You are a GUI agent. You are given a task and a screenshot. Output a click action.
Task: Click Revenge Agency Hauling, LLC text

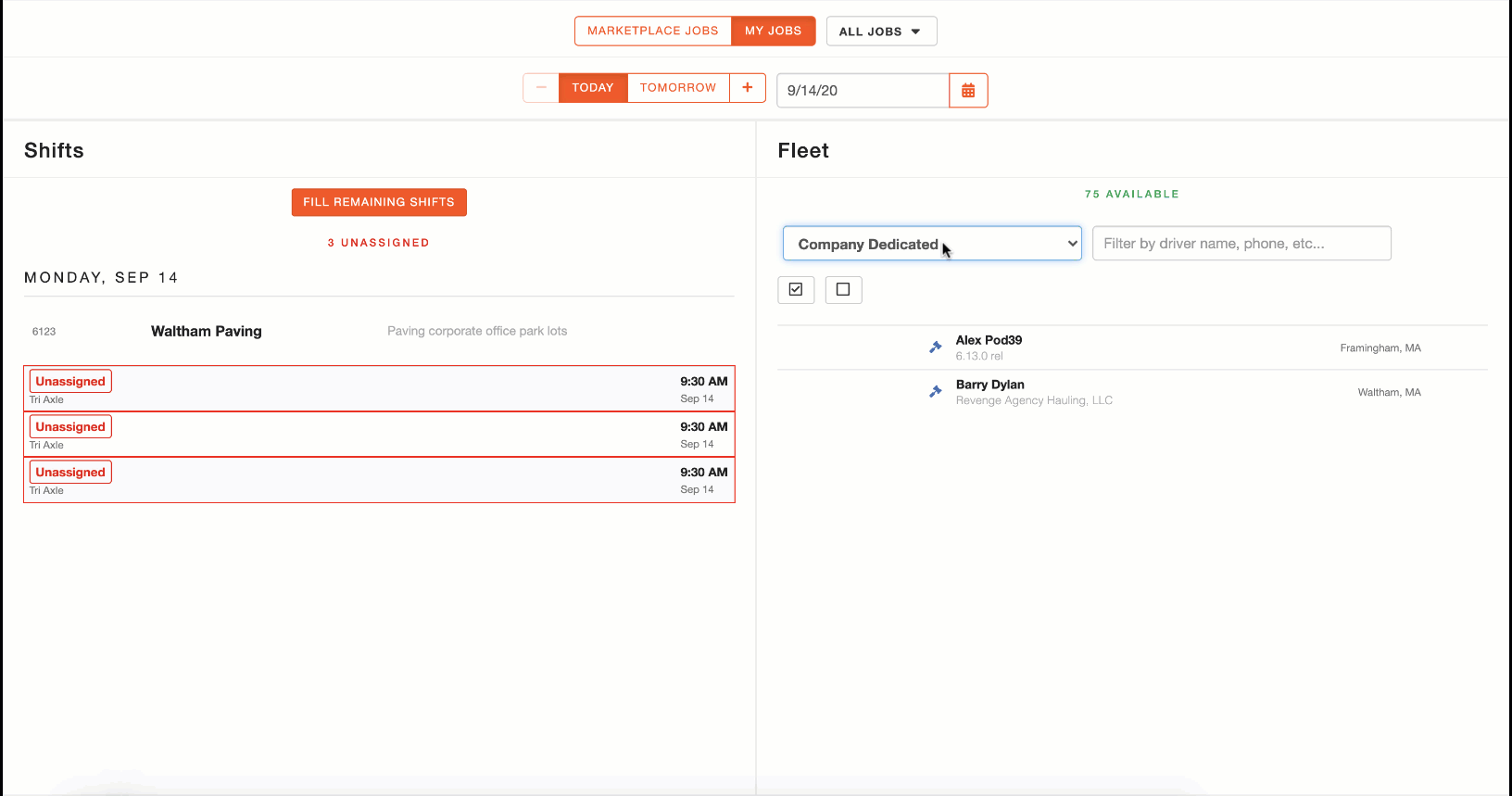pos(1034,400)
